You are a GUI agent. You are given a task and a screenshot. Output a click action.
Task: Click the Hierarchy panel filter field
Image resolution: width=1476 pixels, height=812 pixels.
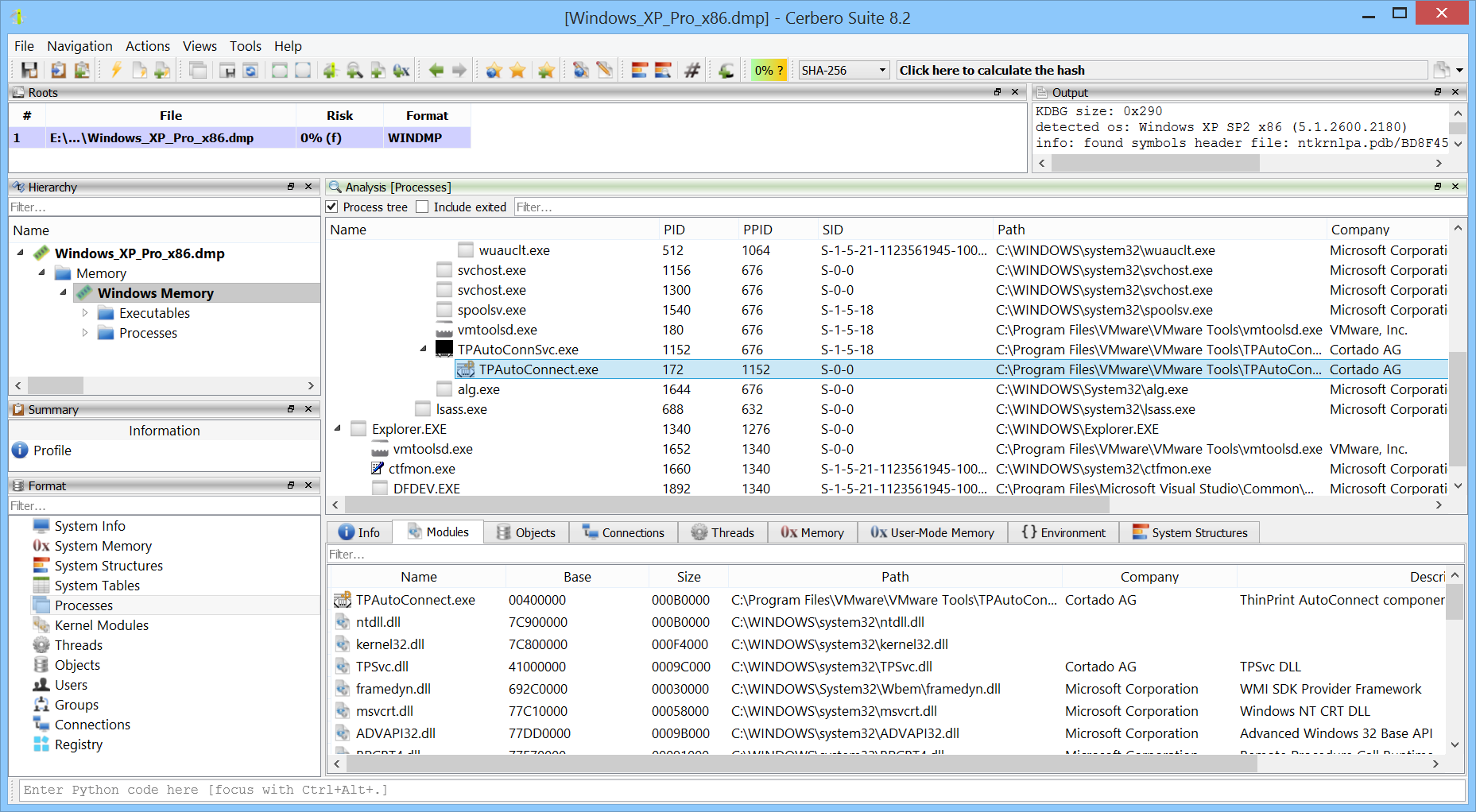[164, 207]
